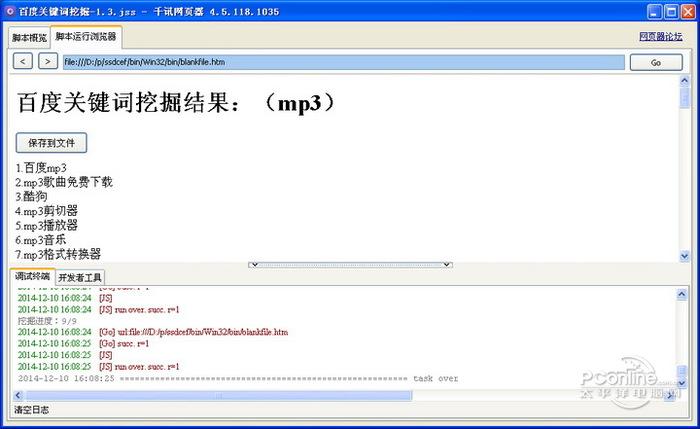The image size is (700, 429).
Task: Click the log horizontal scroll left arrow
Action: (x=18, y=395)
